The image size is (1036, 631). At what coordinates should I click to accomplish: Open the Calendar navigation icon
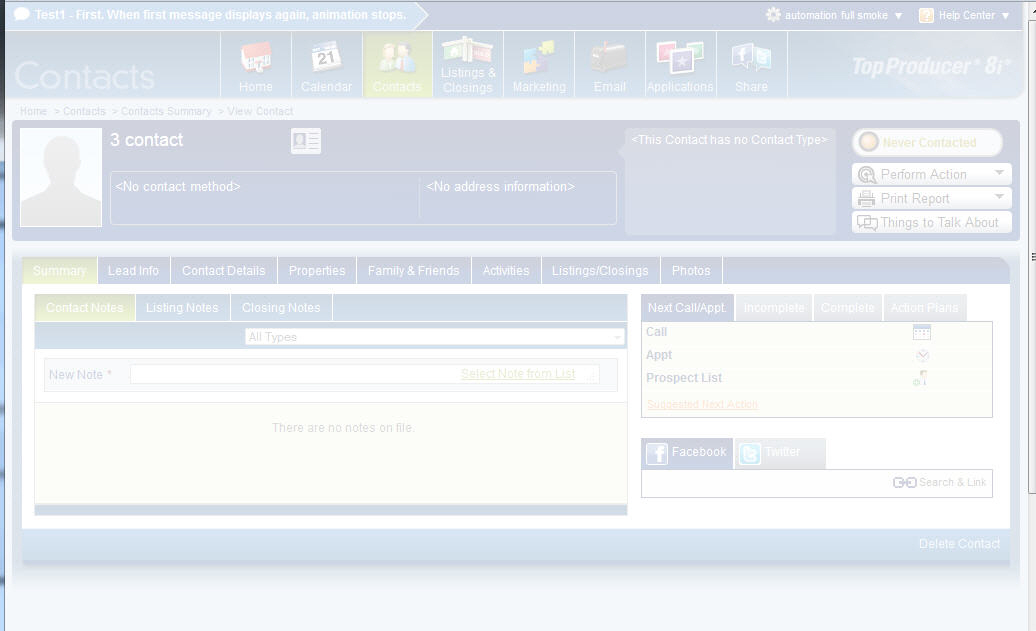tap(326, 59)
